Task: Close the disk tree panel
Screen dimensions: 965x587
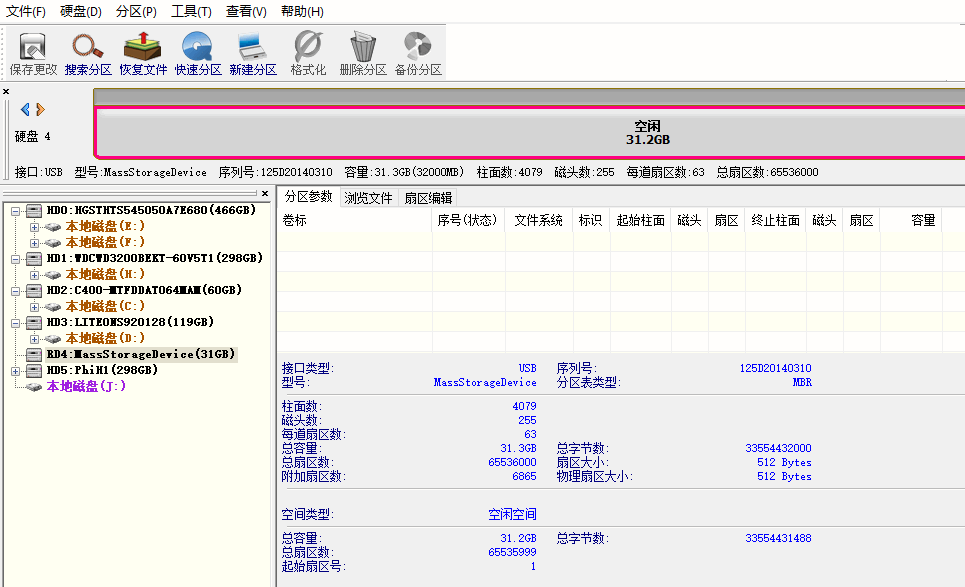Action: point(265,193)
